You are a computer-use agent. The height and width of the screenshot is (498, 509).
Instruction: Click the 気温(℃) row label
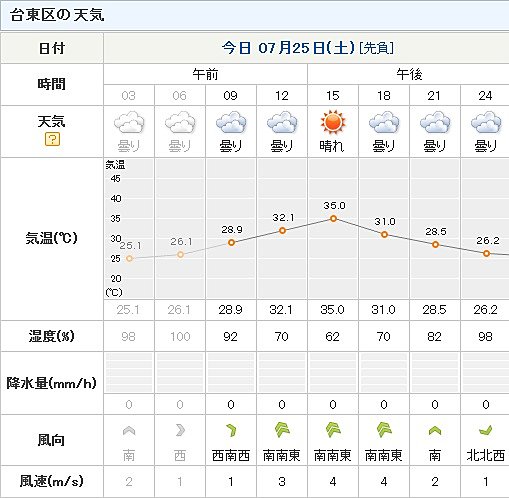(52, 238)
